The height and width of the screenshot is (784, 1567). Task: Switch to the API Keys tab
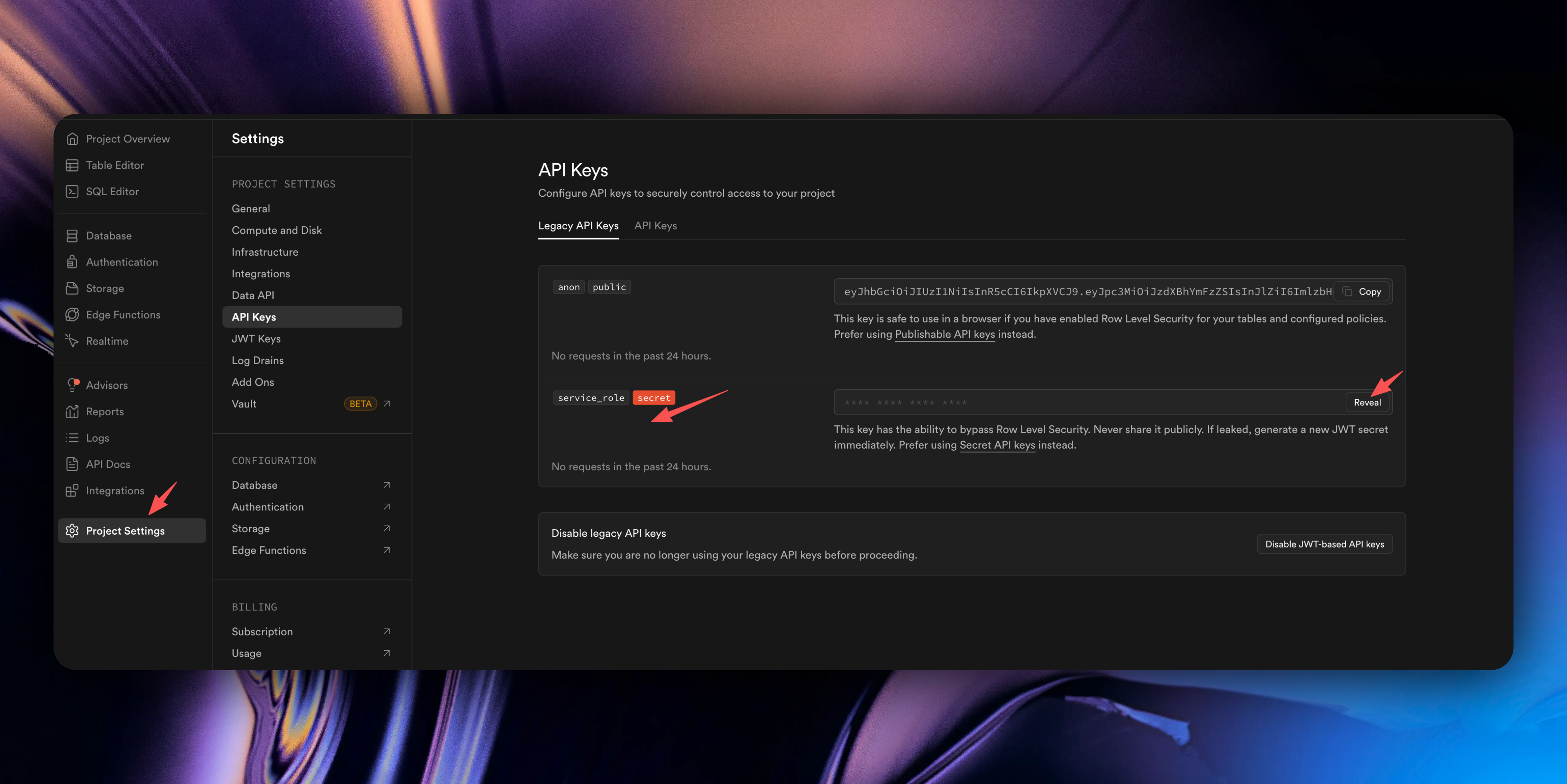coord(655,226)
